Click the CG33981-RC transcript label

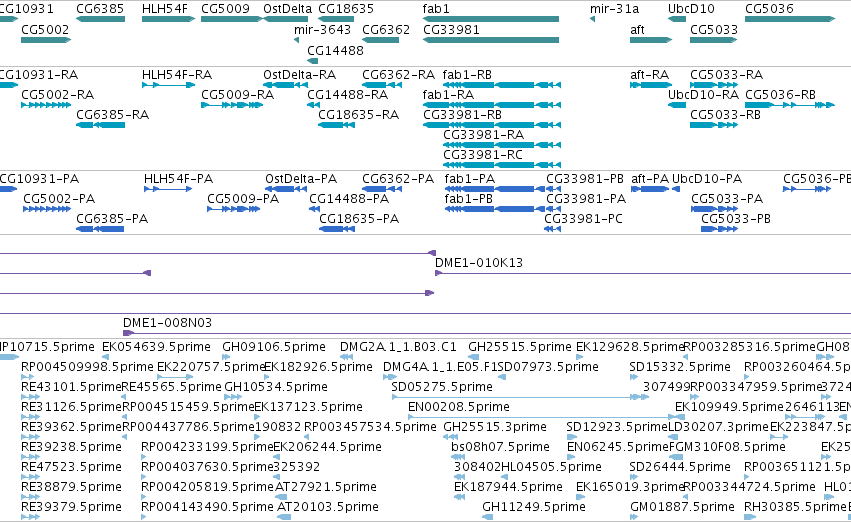click(483, 155)
